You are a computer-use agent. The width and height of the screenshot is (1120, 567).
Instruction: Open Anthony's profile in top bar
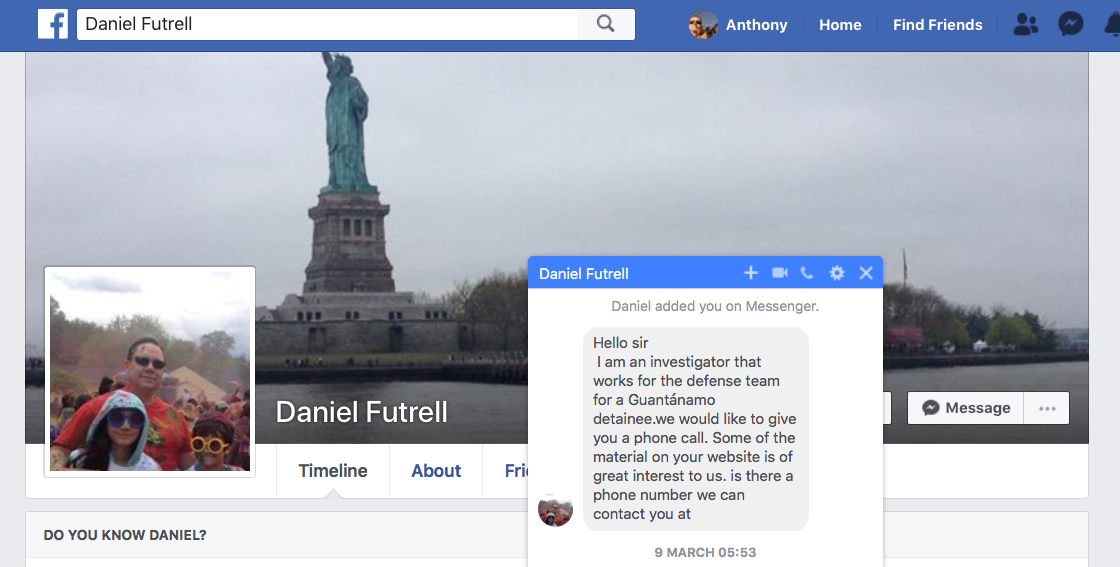point(739,25)
